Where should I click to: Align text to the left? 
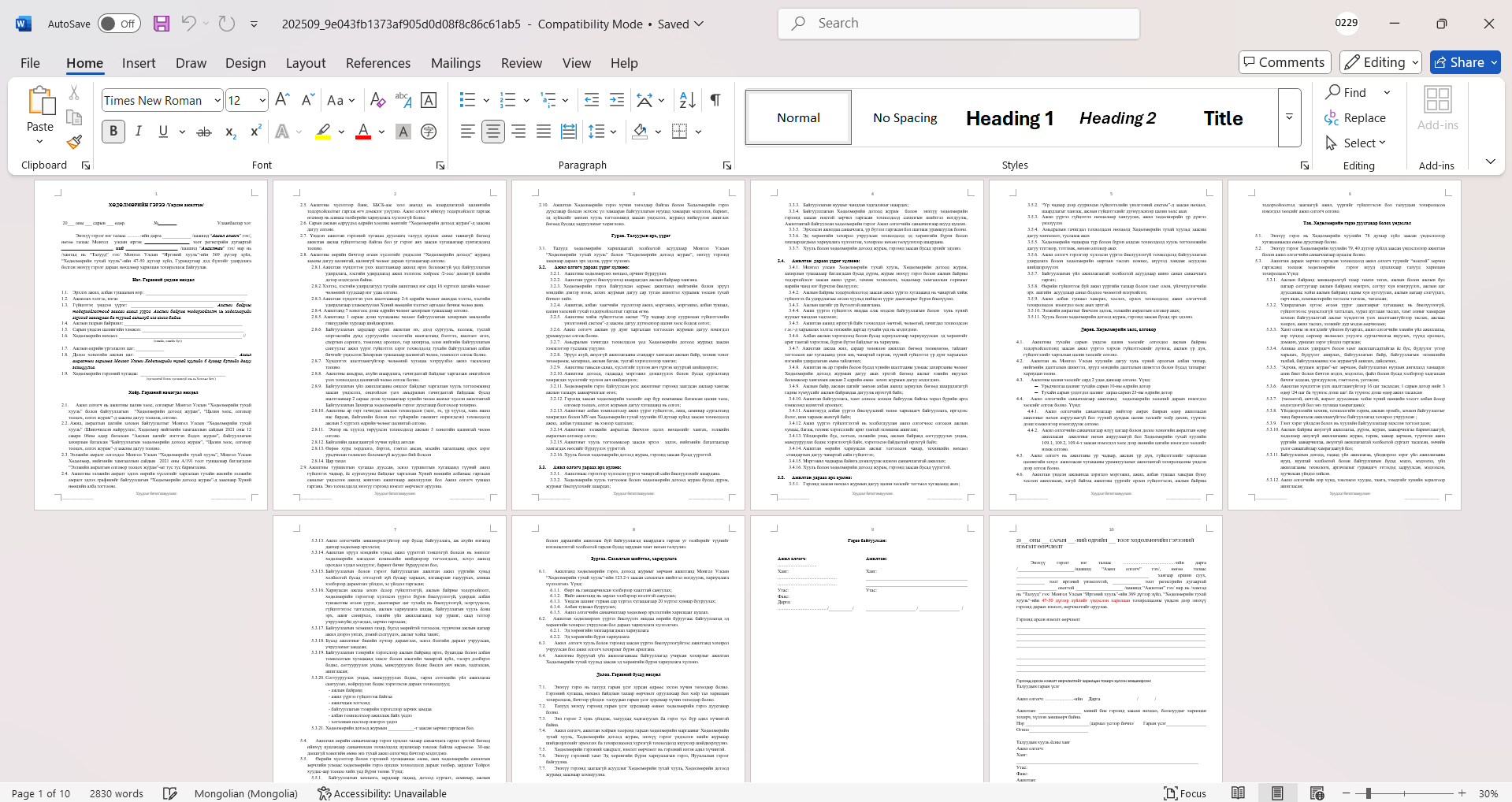click(468, 132)
